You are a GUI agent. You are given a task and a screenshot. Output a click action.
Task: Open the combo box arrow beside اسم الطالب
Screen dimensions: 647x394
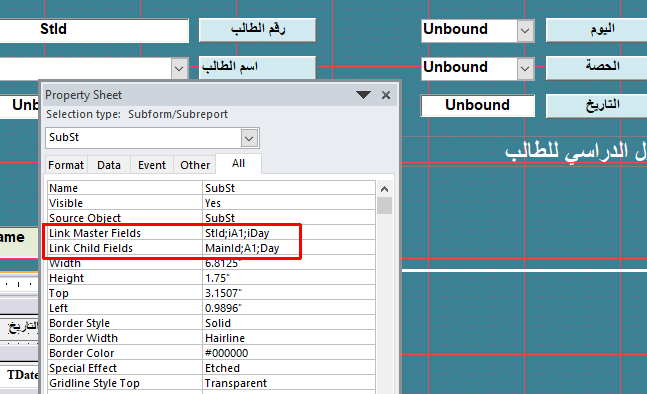(179, 68)
